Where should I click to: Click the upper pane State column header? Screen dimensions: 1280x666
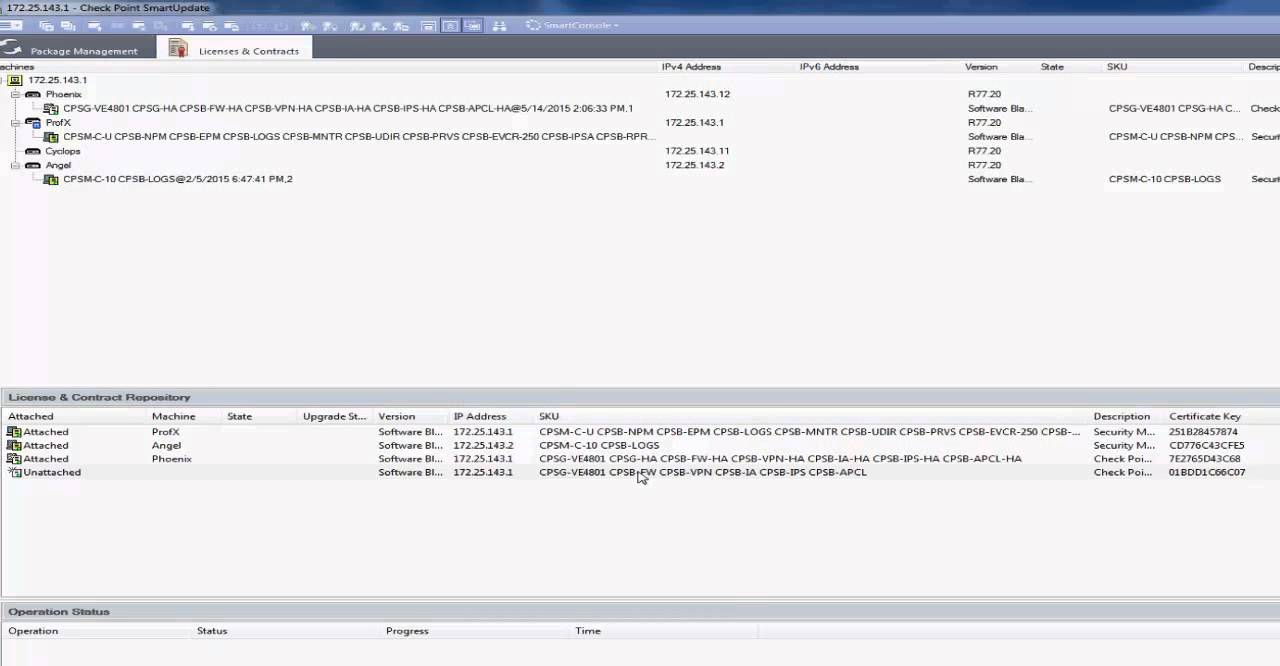pyautogui.click(x=1052, y=67)
